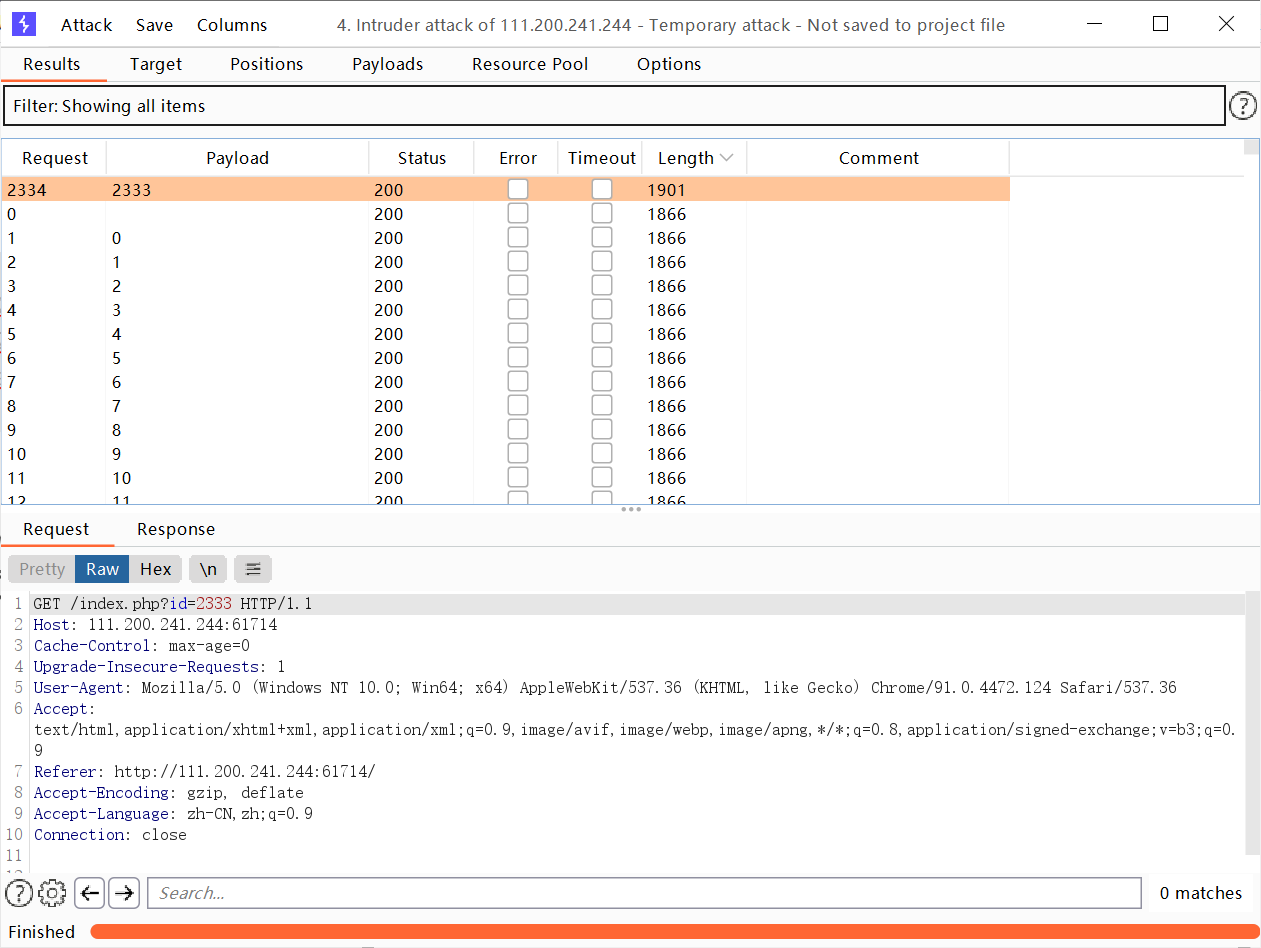Sort by Length column header
This screenshot has width=1261, height=948.
pos(695,158)
